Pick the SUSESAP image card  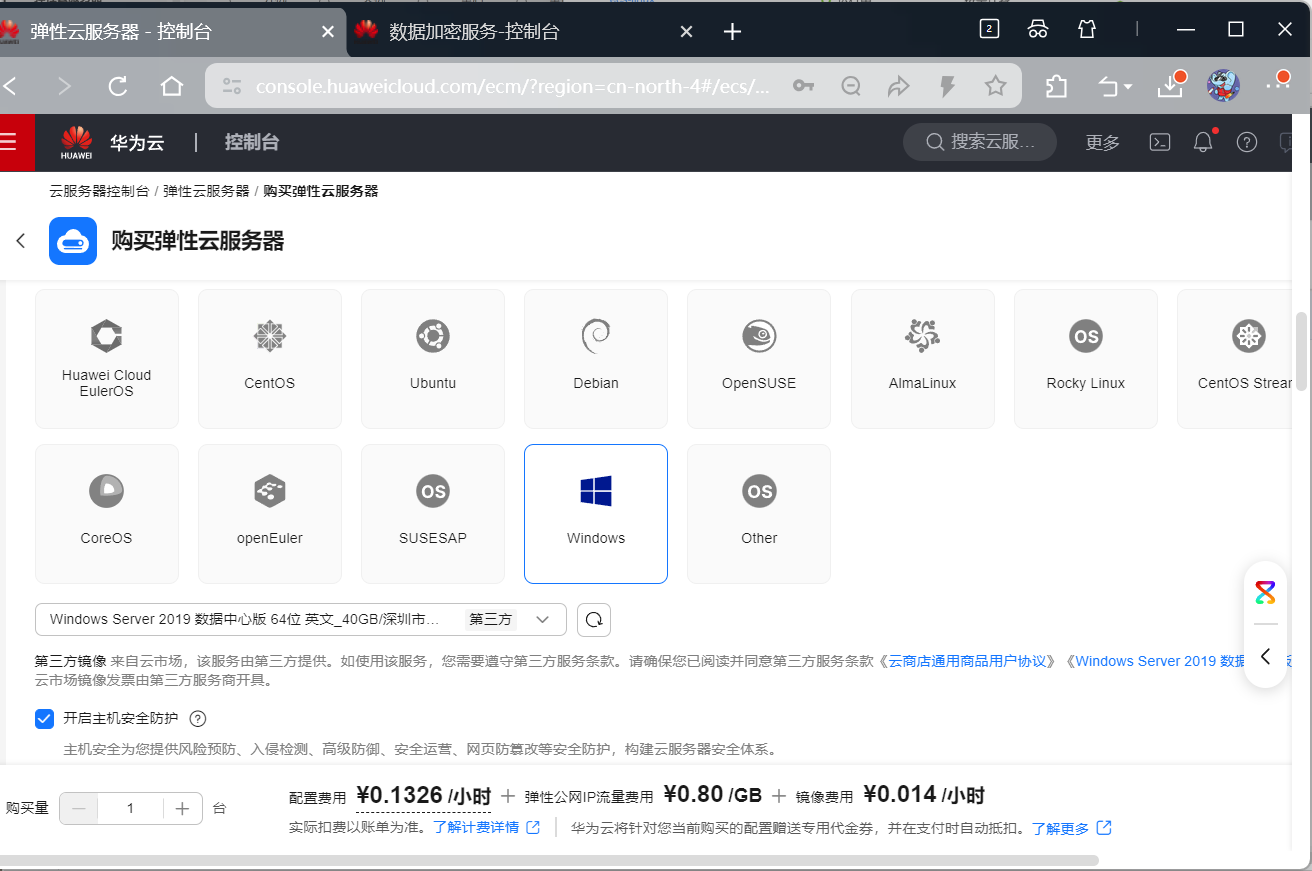(433, 514)
